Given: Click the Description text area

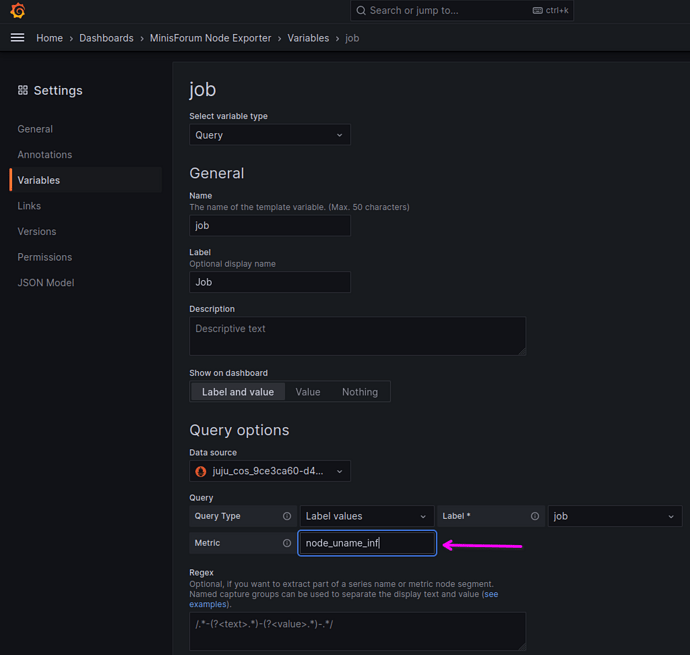Looking at the screenshot, I should (357, 336).
